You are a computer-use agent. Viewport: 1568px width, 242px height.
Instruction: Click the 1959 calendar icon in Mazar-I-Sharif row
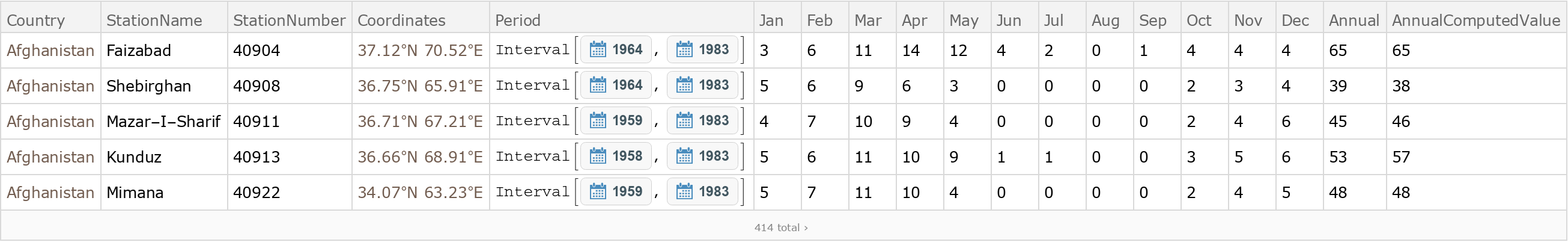point(598,120)
